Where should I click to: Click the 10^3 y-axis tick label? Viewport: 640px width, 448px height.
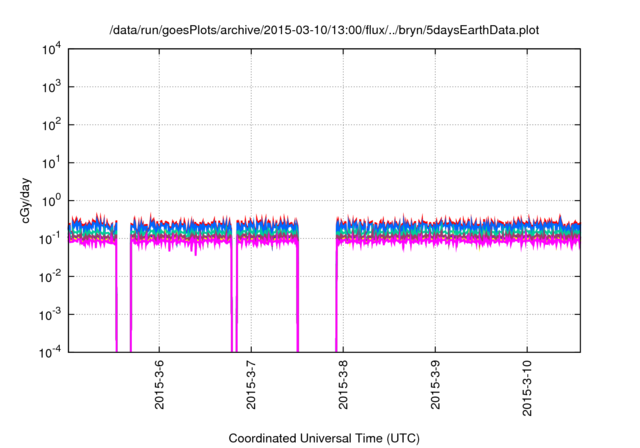51,87
